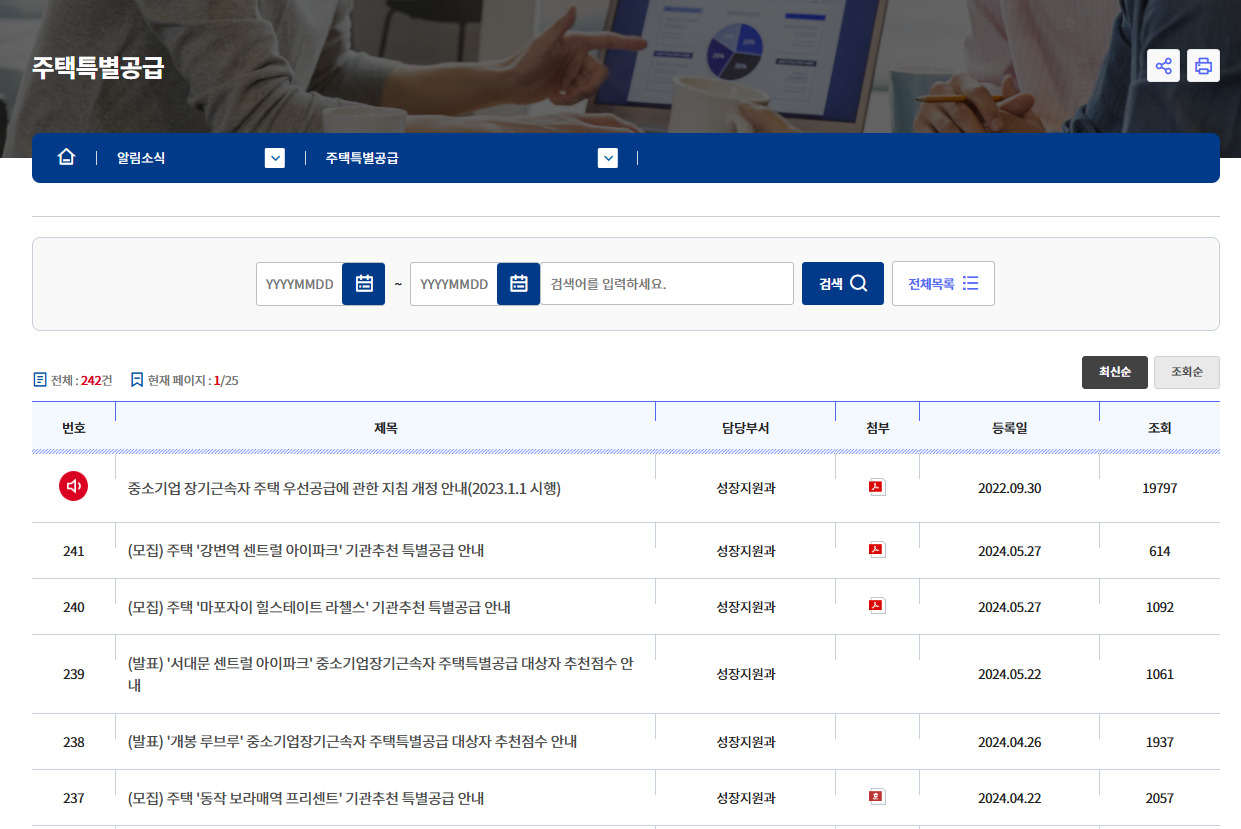Image resolution: width=1241 pixels, height=829 pixels.
Task: Click 알림소식 breadcrumb label
Action: (x=141, y=158)
